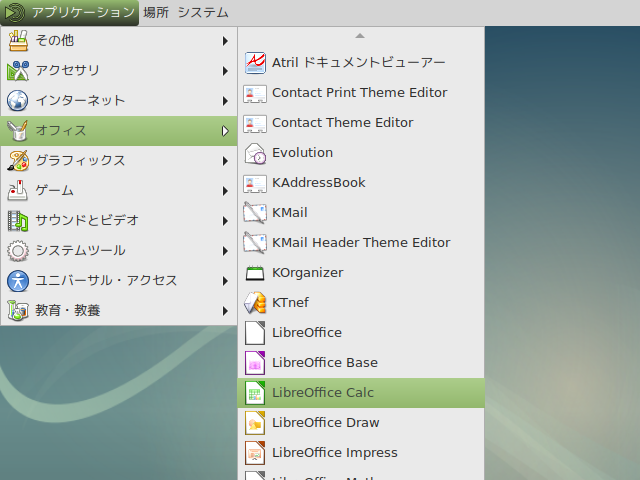640x480 pixels.
Task: Click the アクセサリ scissors icon
Action: [x=18, y=71]
